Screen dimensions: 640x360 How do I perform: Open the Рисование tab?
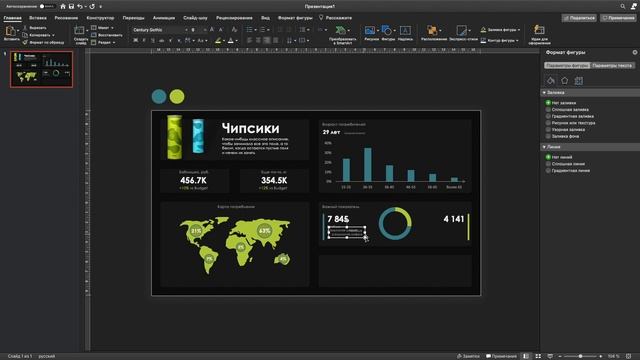[x=66, y=18]
